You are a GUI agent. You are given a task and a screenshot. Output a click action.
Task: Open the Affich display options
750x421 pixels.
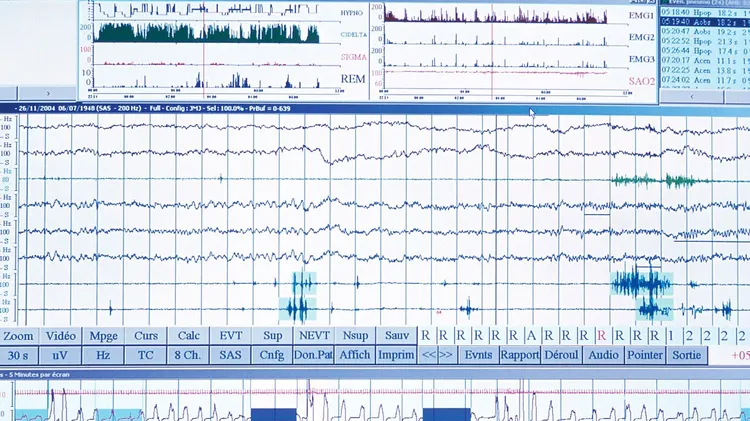click(x=355, y=355)
